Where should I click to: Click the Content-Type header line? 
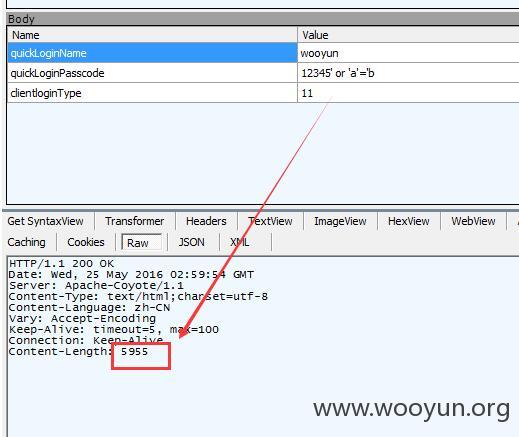pyautogui.click(x=138, y=297)
